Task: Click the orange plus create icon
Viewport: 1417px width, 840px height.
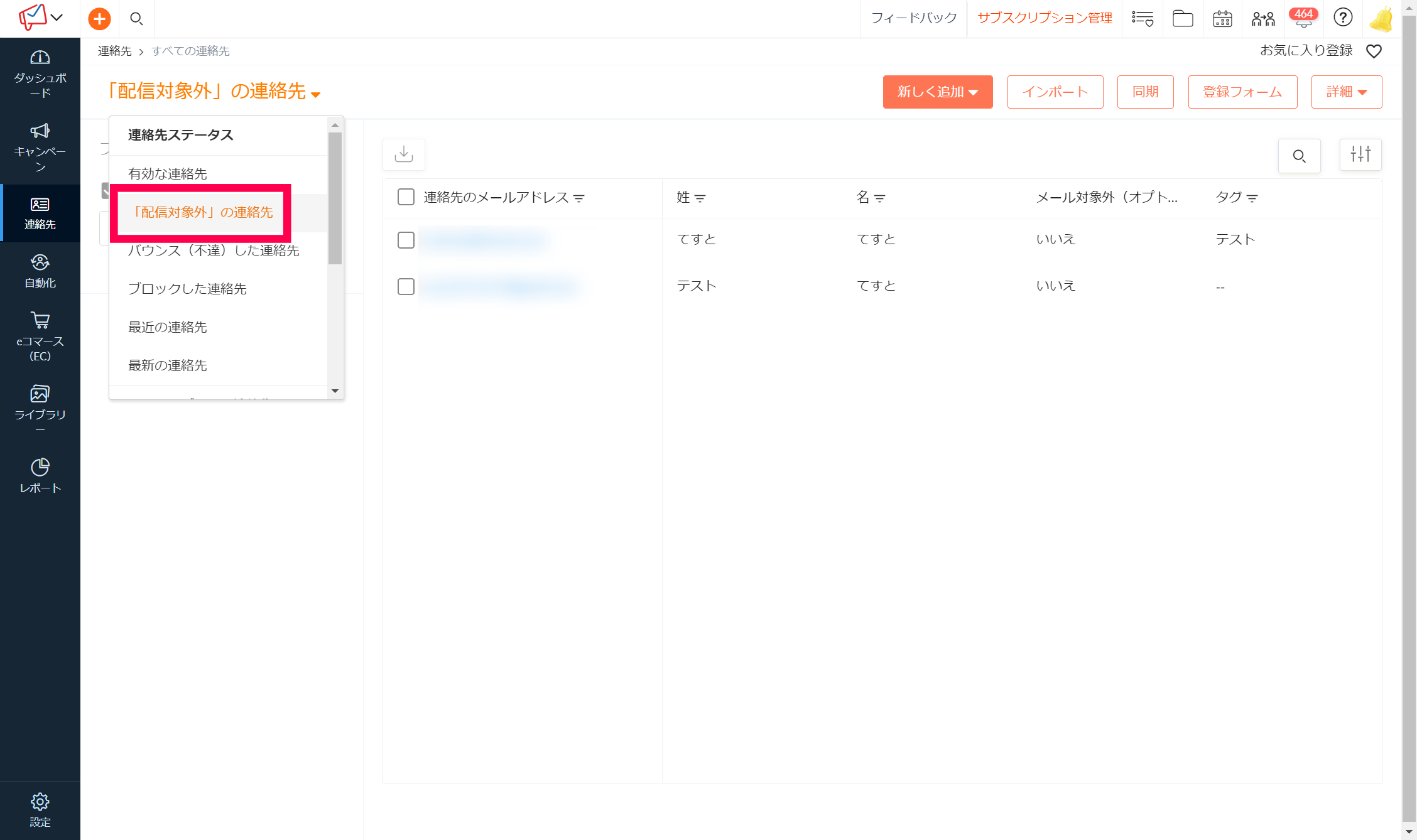Action: 99,18
